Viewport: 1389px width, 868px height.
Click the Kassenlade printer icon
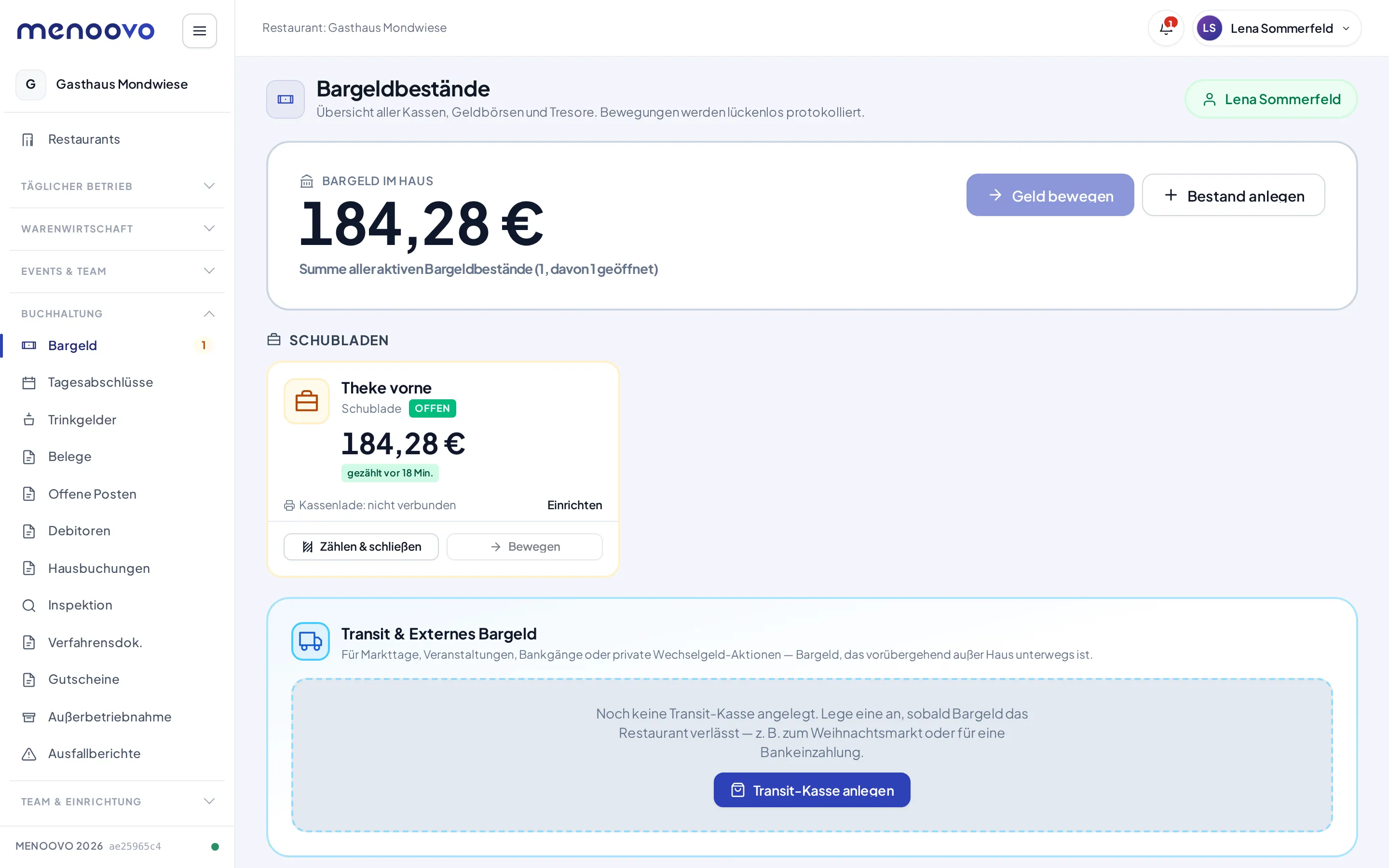[x=289, y=505]
